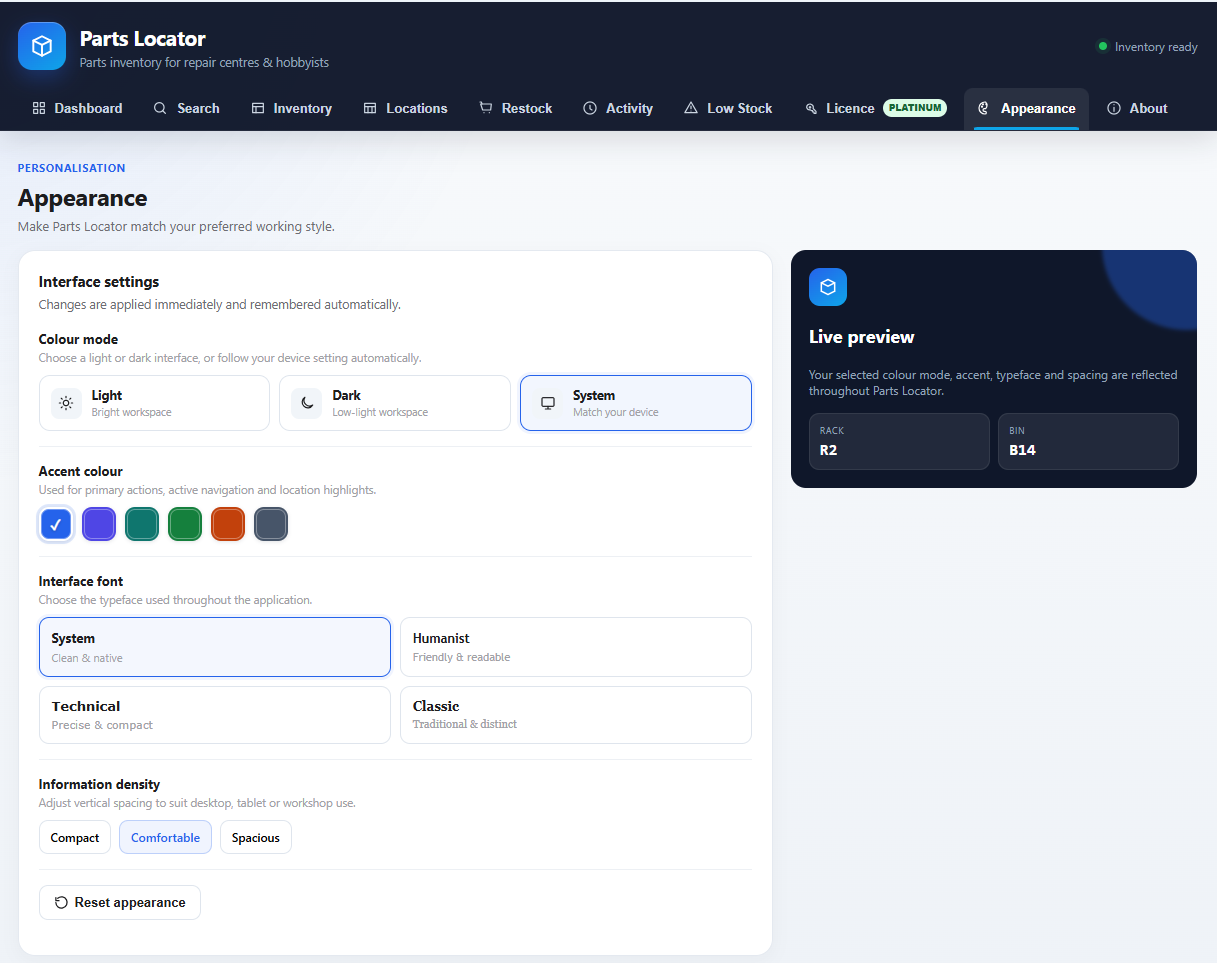Click the Dashboard grid icon

click(x=39, y=108)
